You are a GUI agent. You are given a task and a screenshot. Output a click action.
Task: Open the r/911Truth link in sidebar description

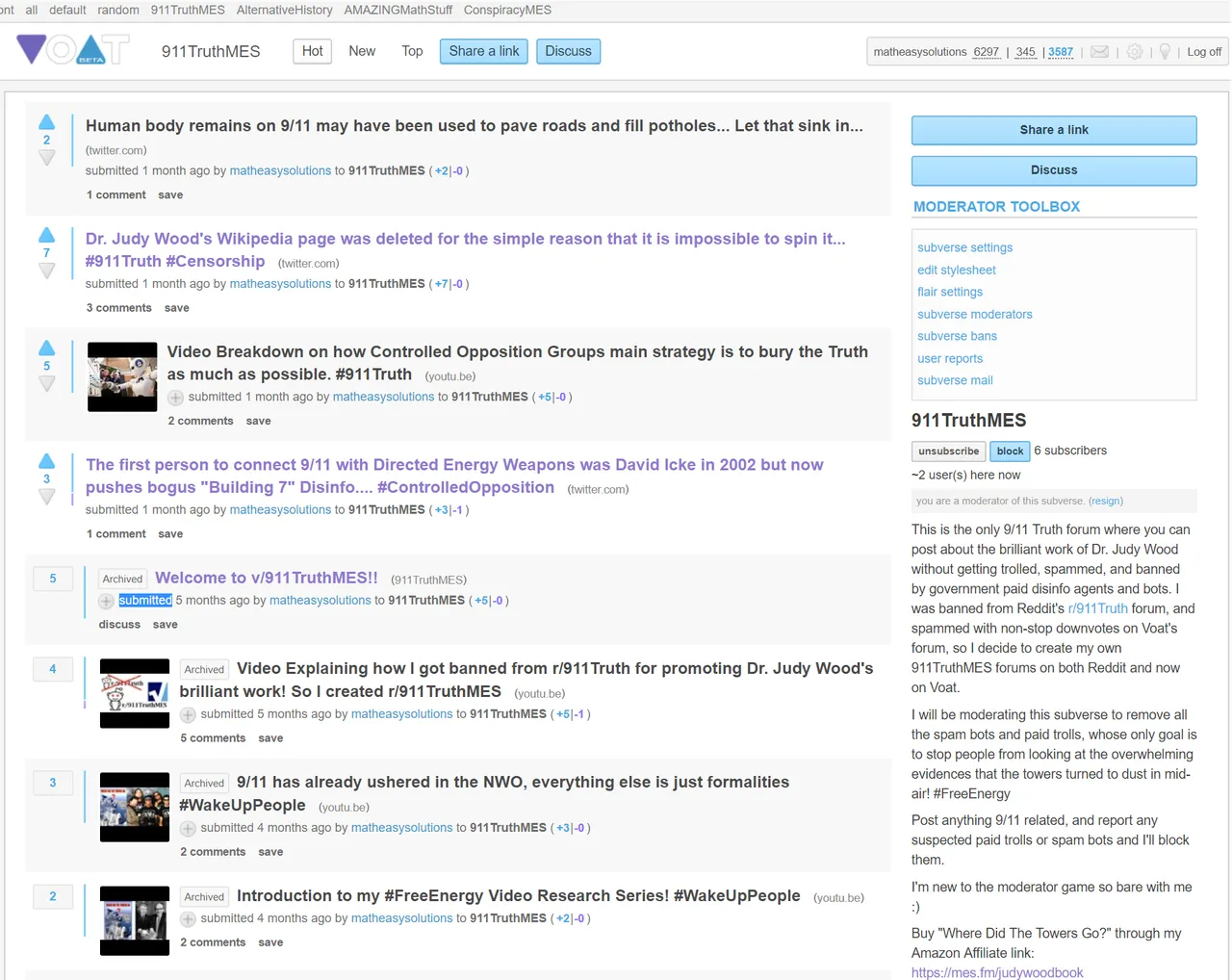pos(1097,608)
